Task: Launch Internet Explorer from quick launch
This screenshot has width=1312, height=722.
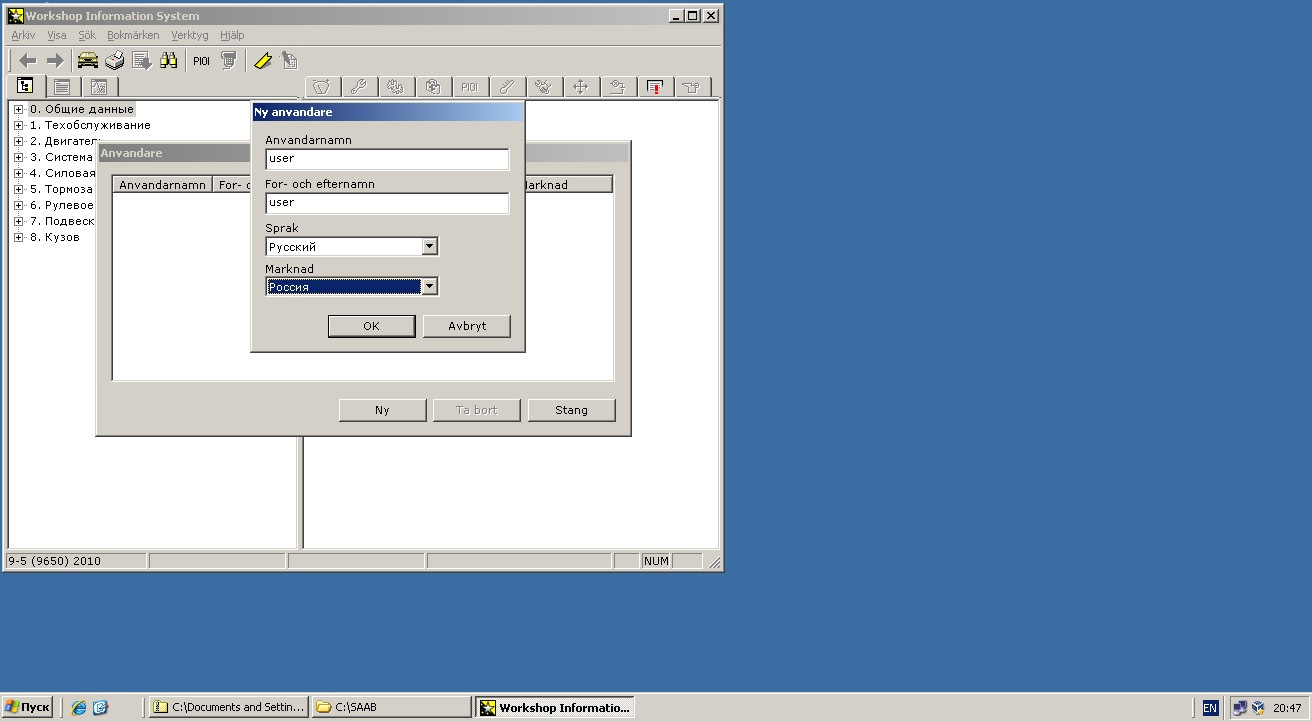Action: point(79,707)
